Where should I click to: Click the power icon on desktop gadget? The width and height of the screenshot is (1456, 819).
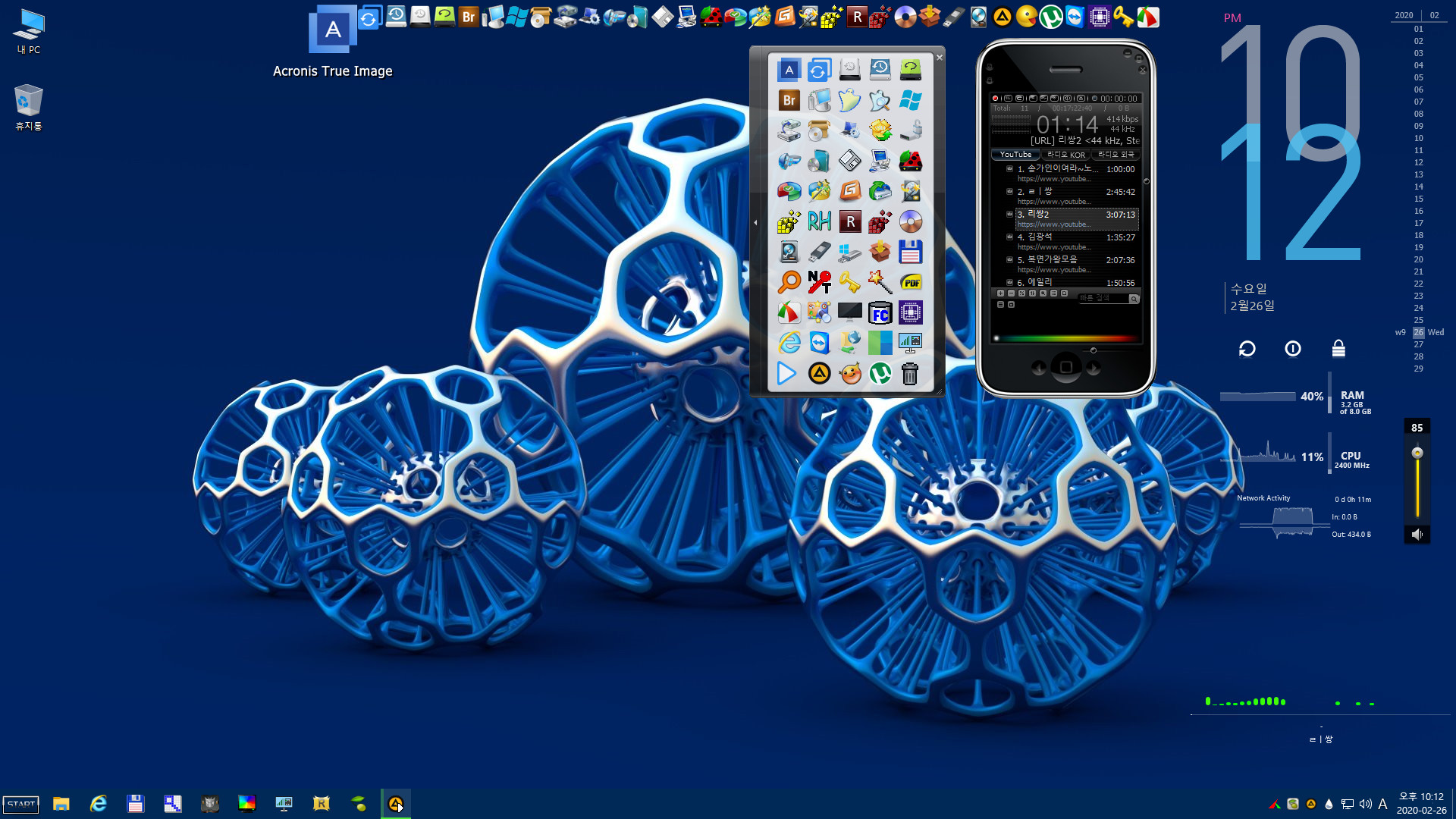pos(1293,349)
